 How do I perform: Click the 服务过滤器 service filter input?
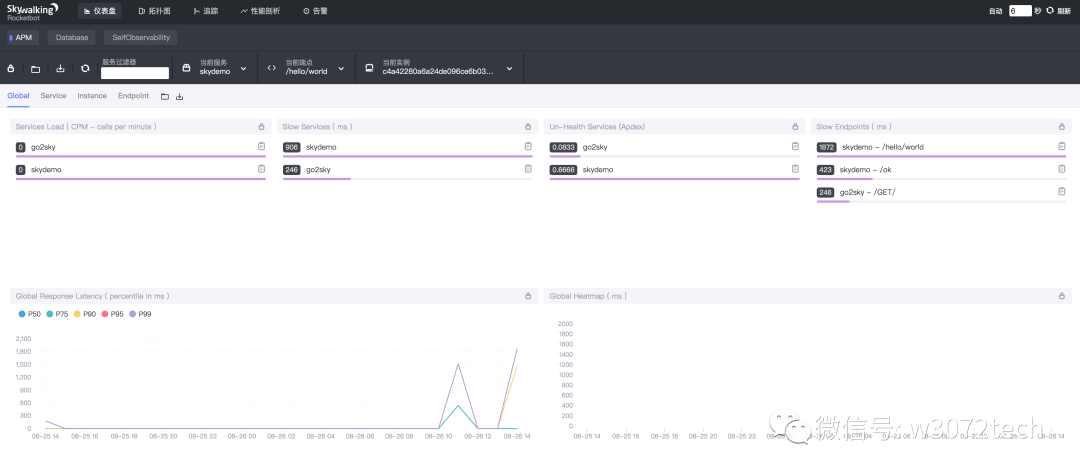135,72
